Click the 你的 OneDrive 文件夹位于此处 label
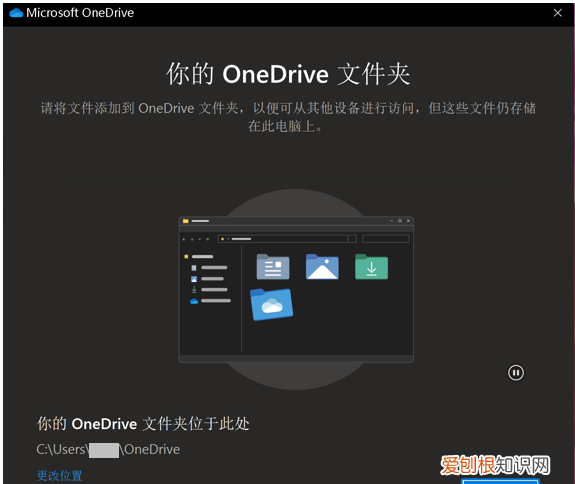Viewport: 575px width, 484px height. tap(143, 424)
